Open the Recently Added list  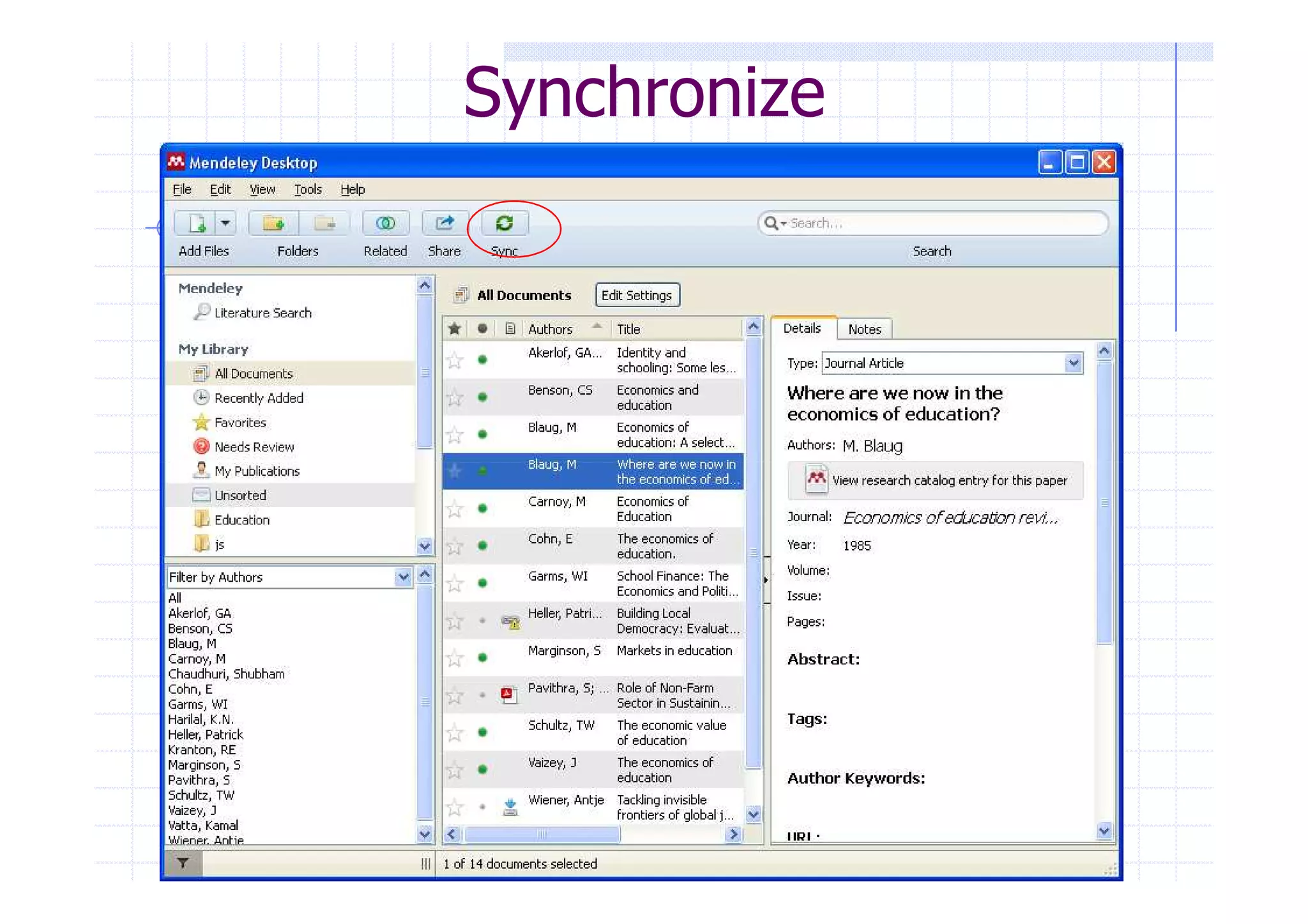(x=259, y=398)
